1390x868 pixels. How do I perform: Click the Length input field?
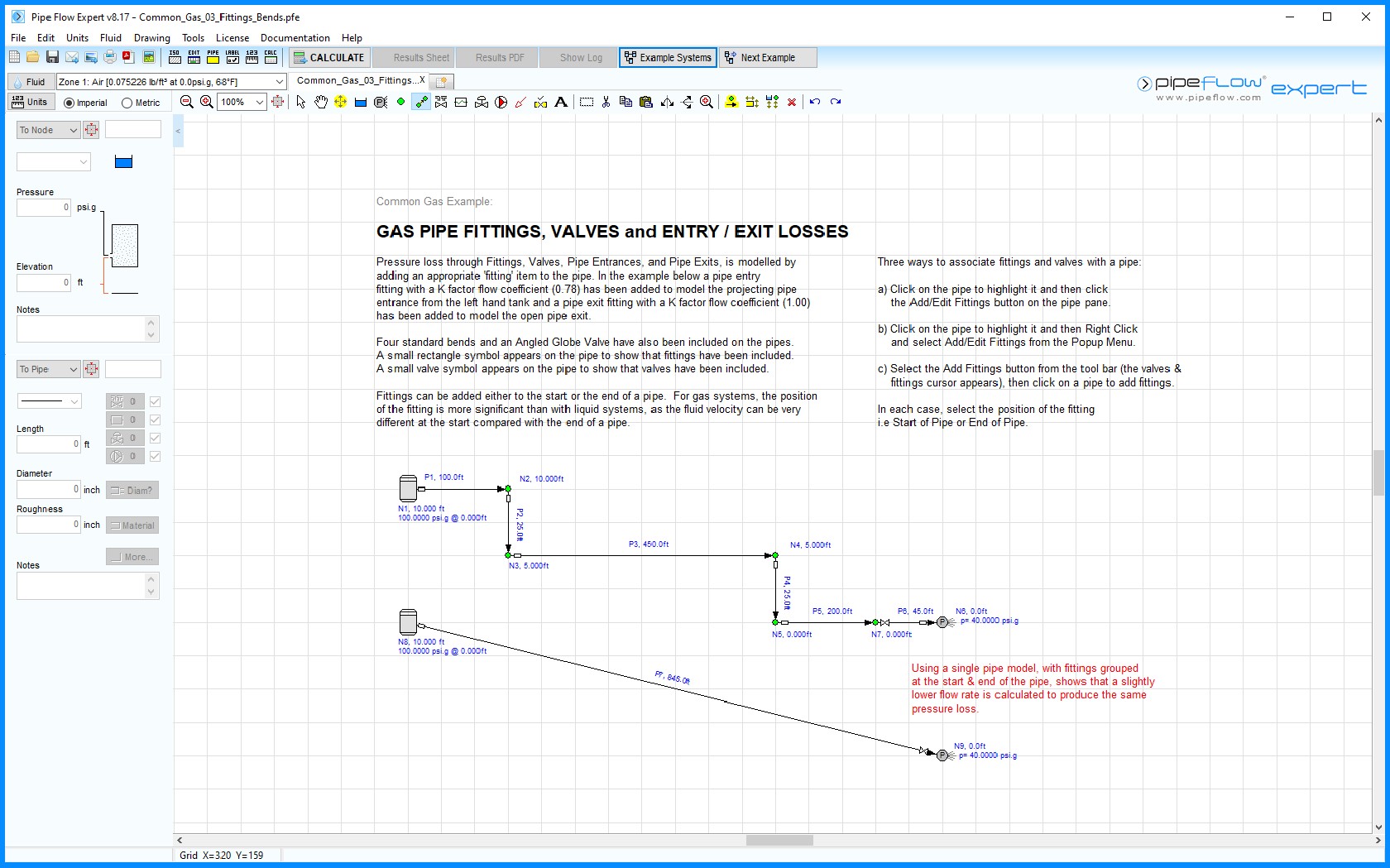click(49, 444)
